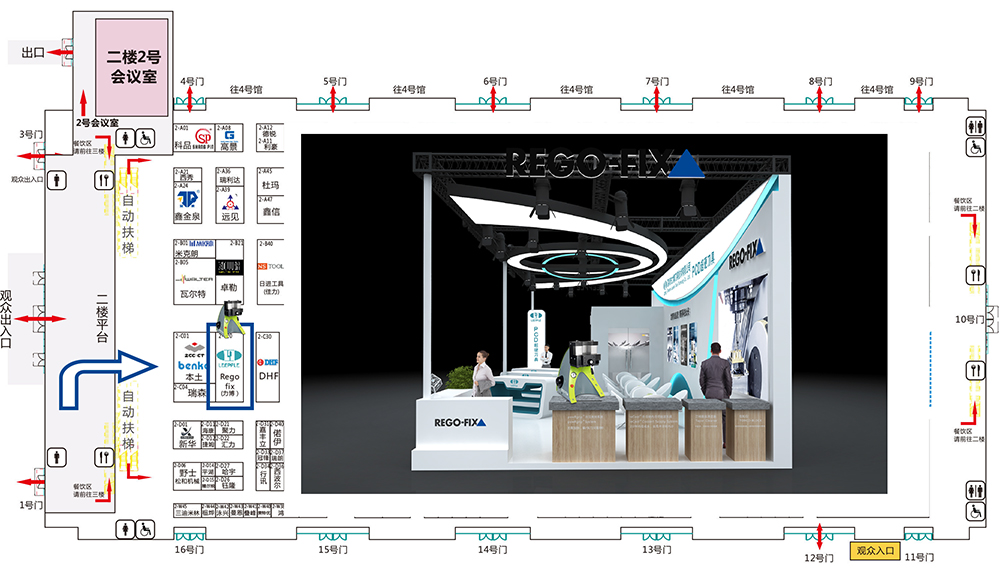Select the 15号门 label
The height and width of the screenshot is (576, 1000).
333,549
